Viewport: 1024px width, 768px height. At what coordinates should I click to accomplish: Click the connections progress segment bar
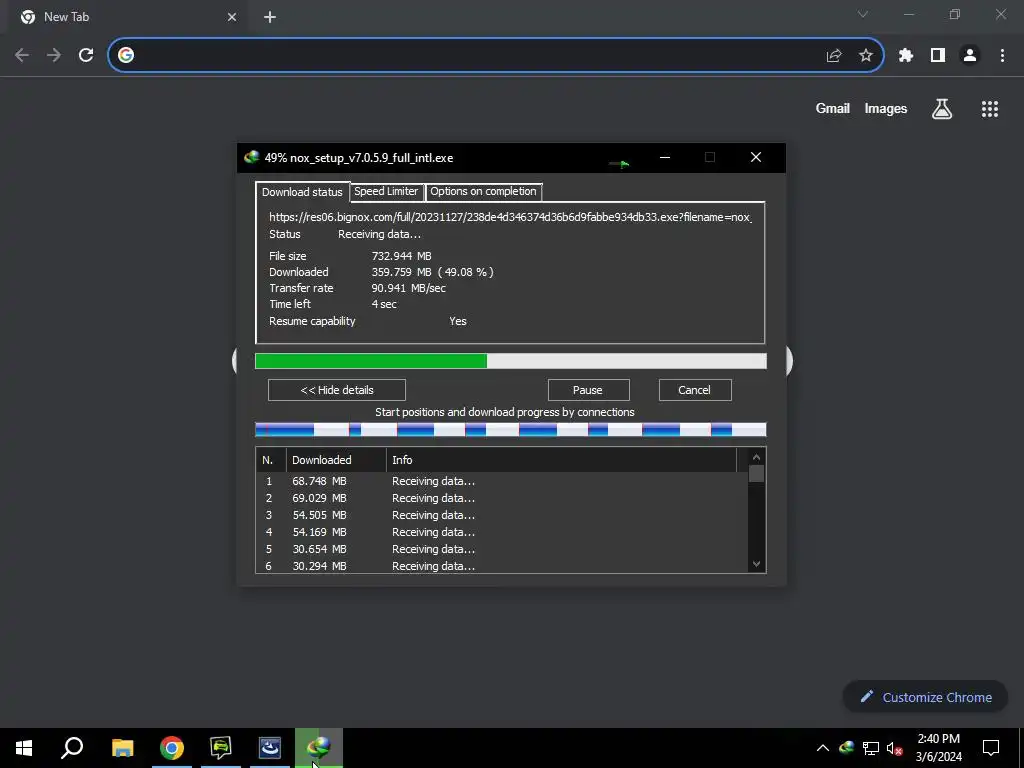point(511,429)
